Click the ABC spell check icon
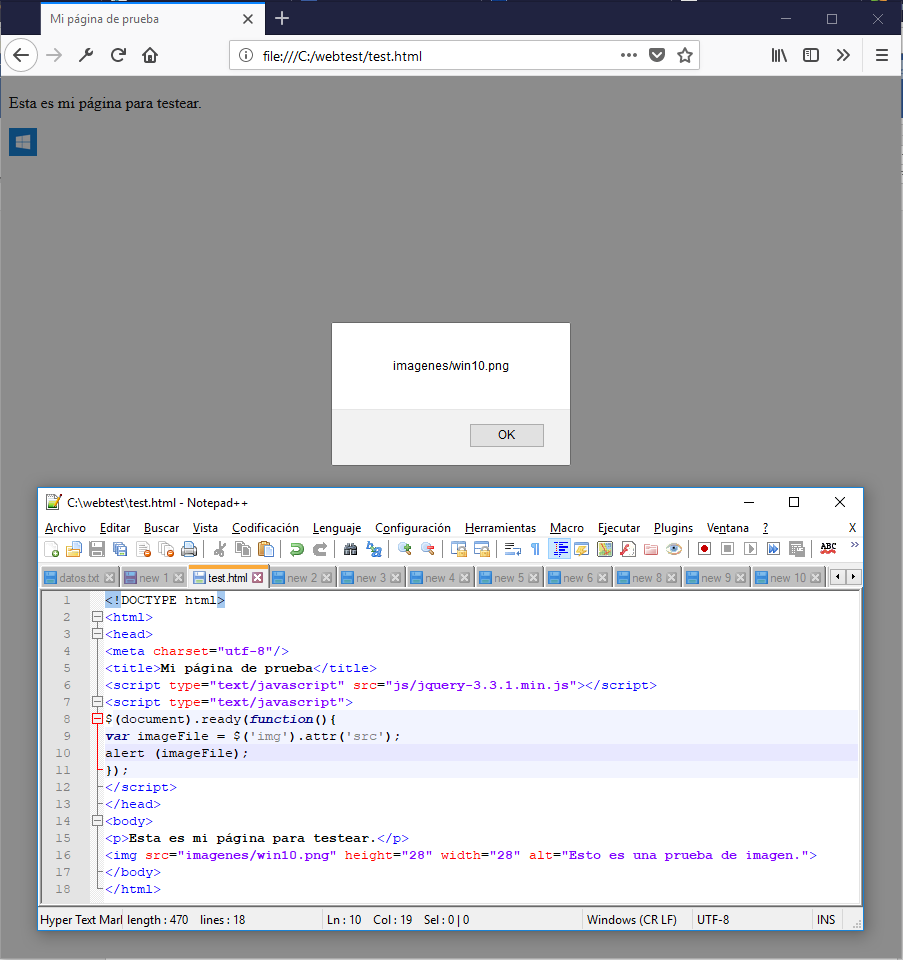The image size is (903, 960). point(828,549)
